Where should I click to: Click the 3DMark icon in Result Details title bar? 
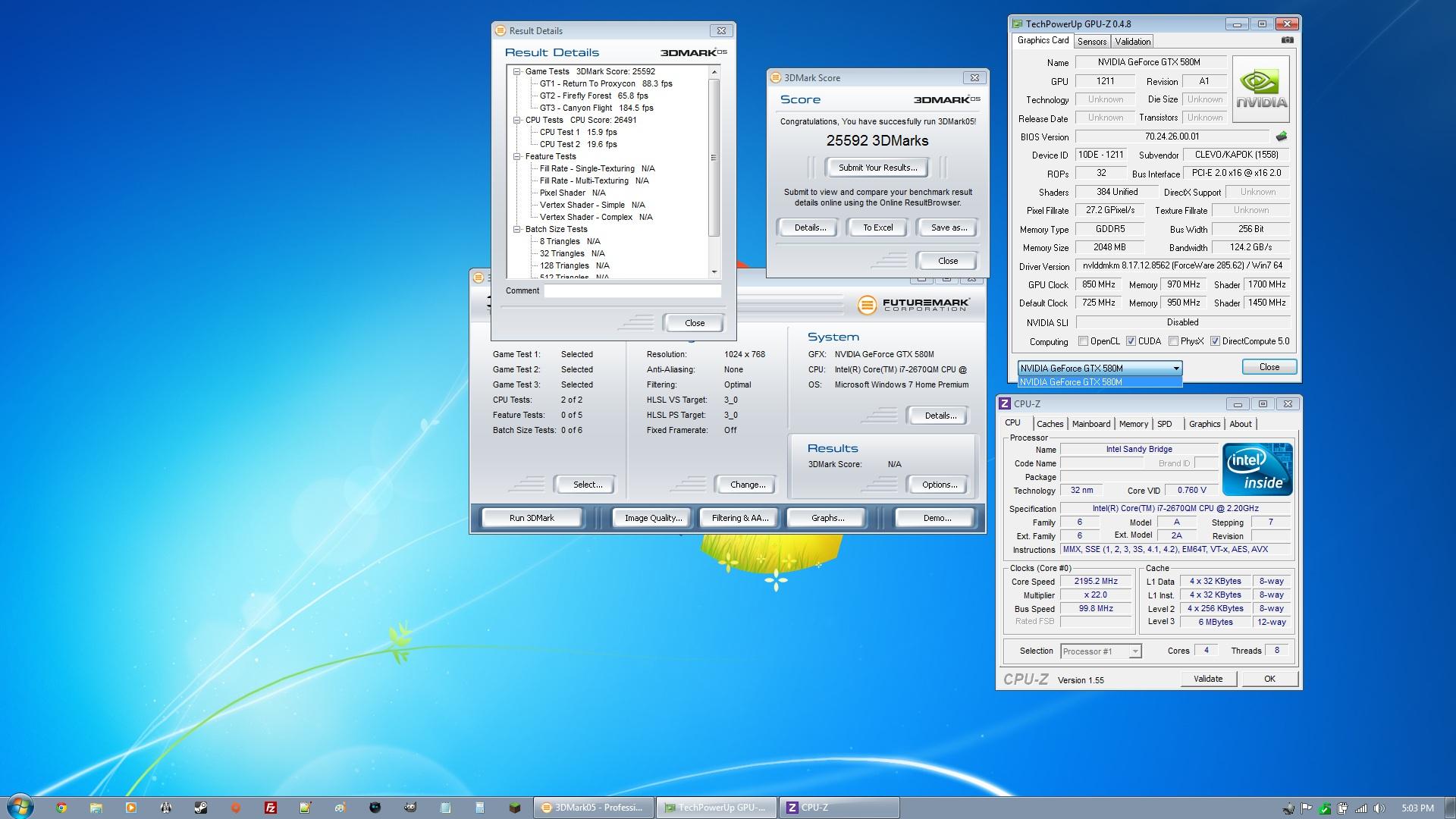[x=500, y=30]
